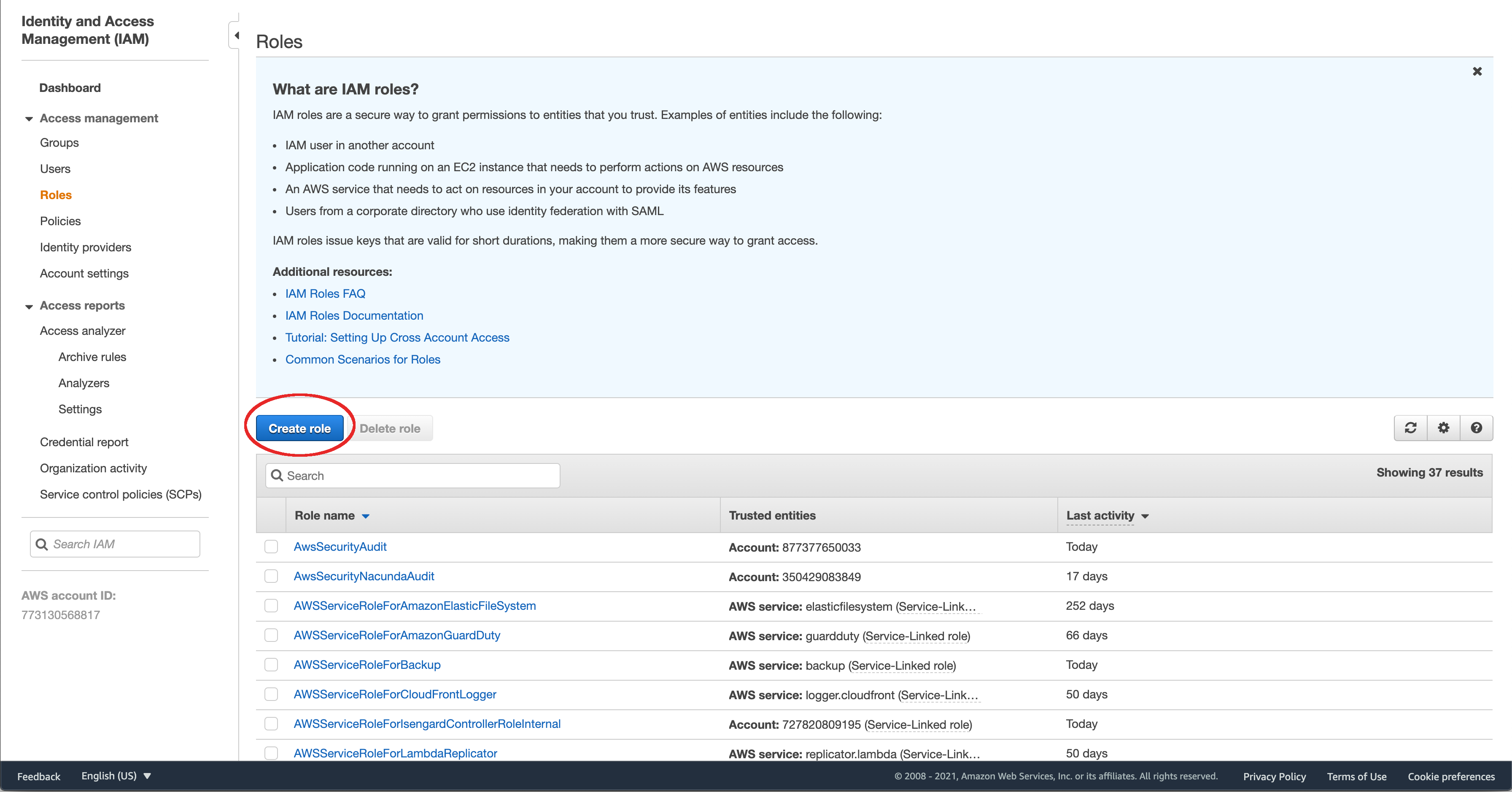Screen dimensions: 1512x792
Task: Click the Delete role button
Action: pos(390,428)
